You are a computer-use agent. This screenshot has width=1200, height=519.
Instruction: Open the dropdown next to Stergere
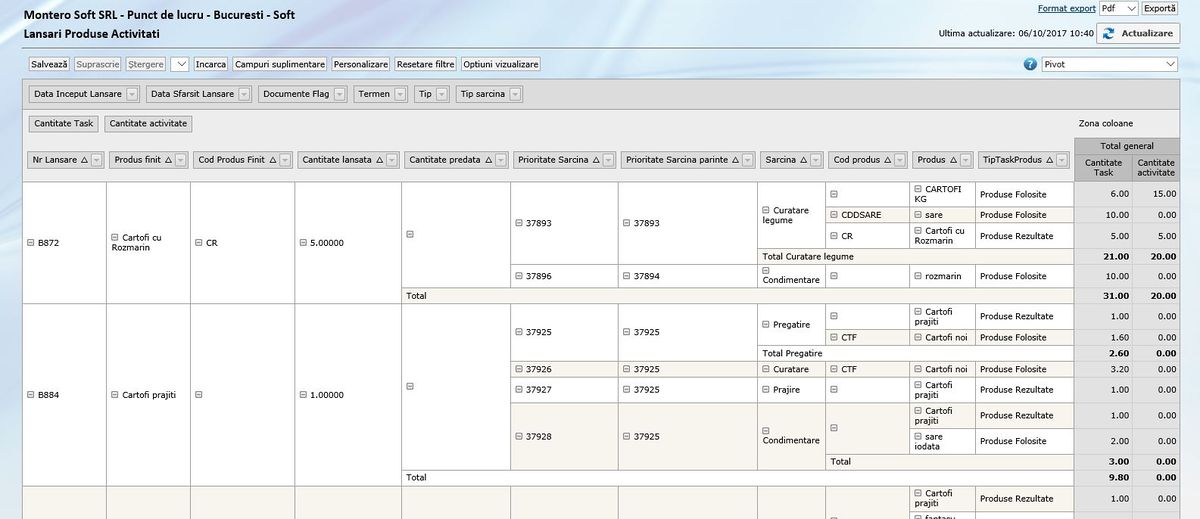(180, 64)
